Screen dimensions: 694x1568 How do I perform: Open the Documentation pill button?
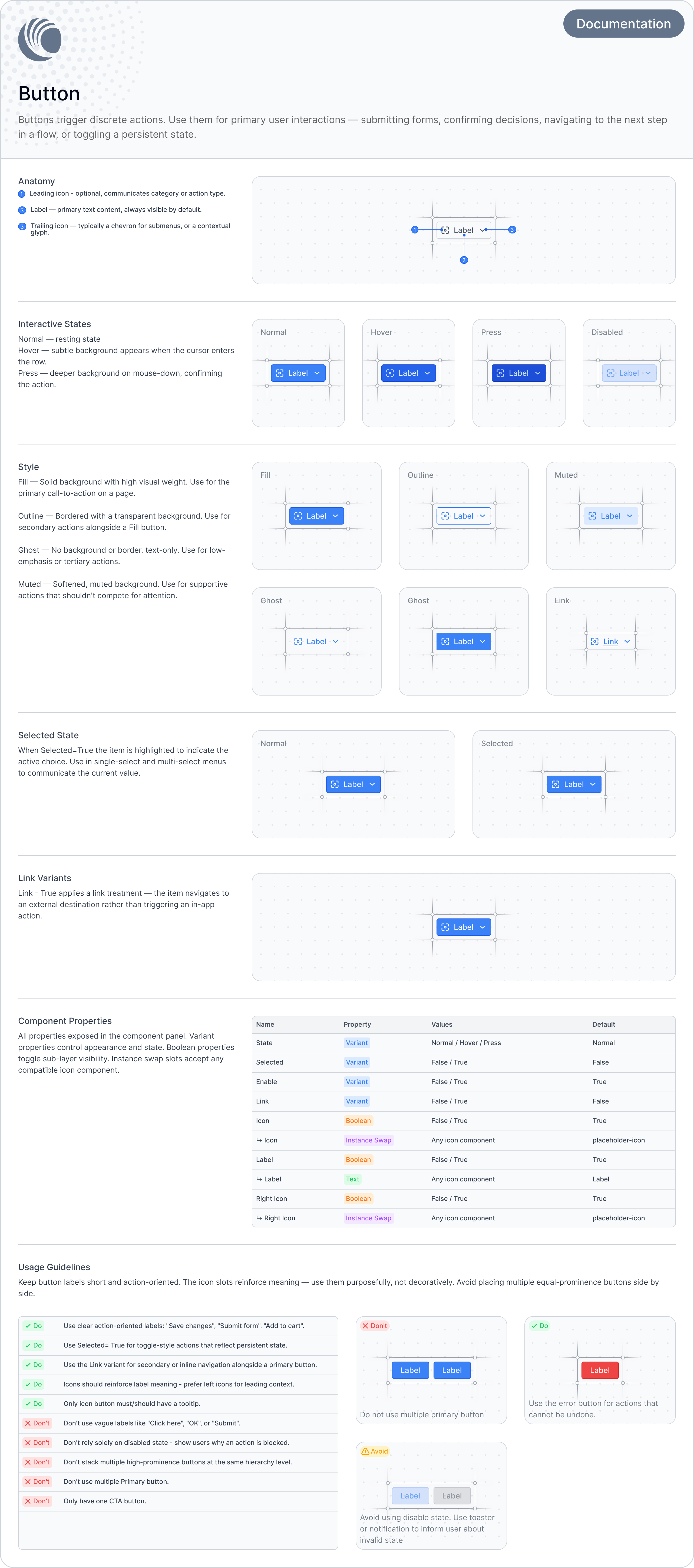coord(623,24)
